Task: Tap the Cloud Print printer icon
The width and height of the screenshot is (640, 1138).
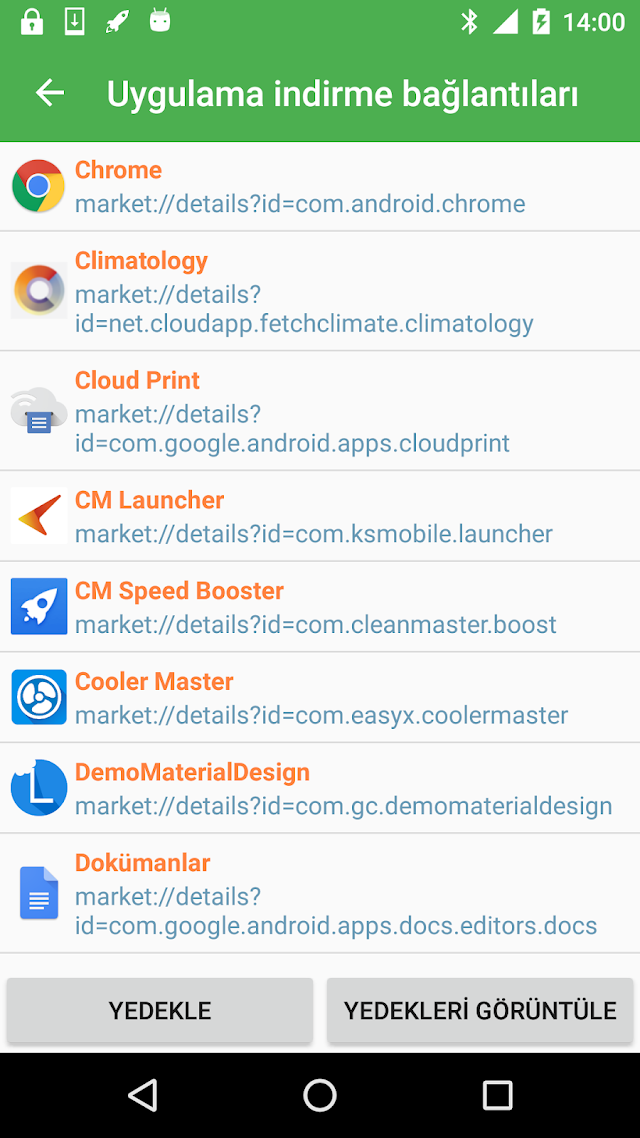Action: coord(38,410)
